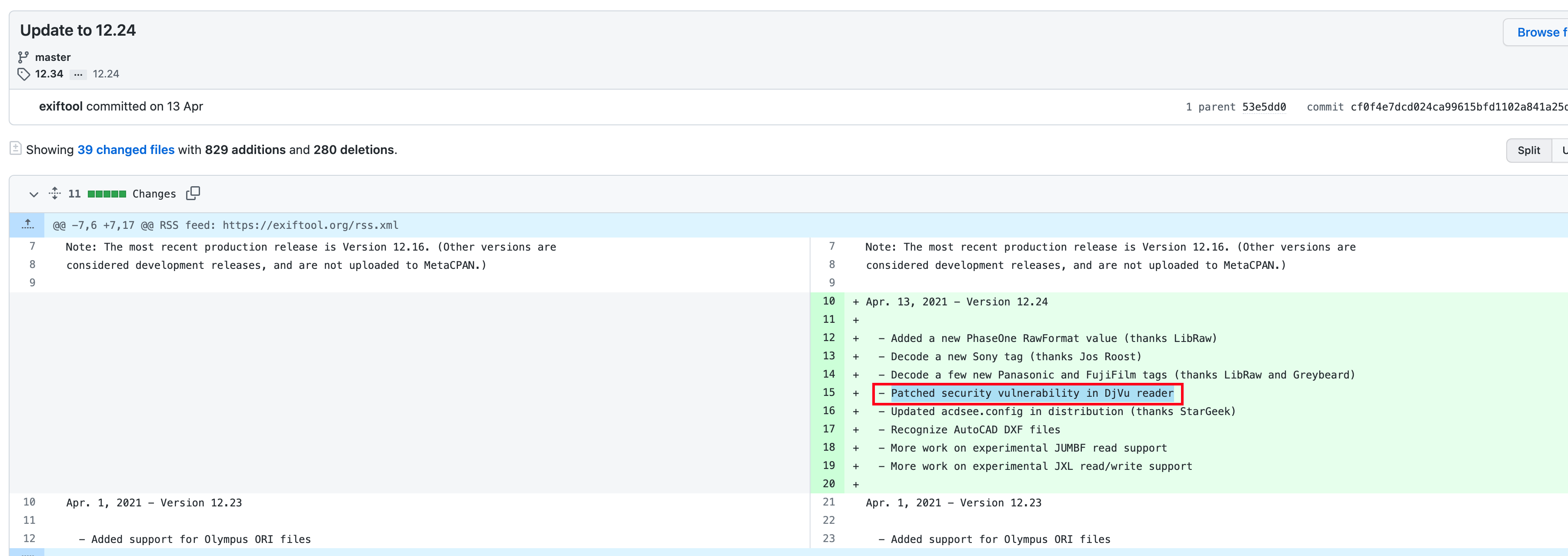
Task: Click the expand all lines icon
Action: click(55, 194)
